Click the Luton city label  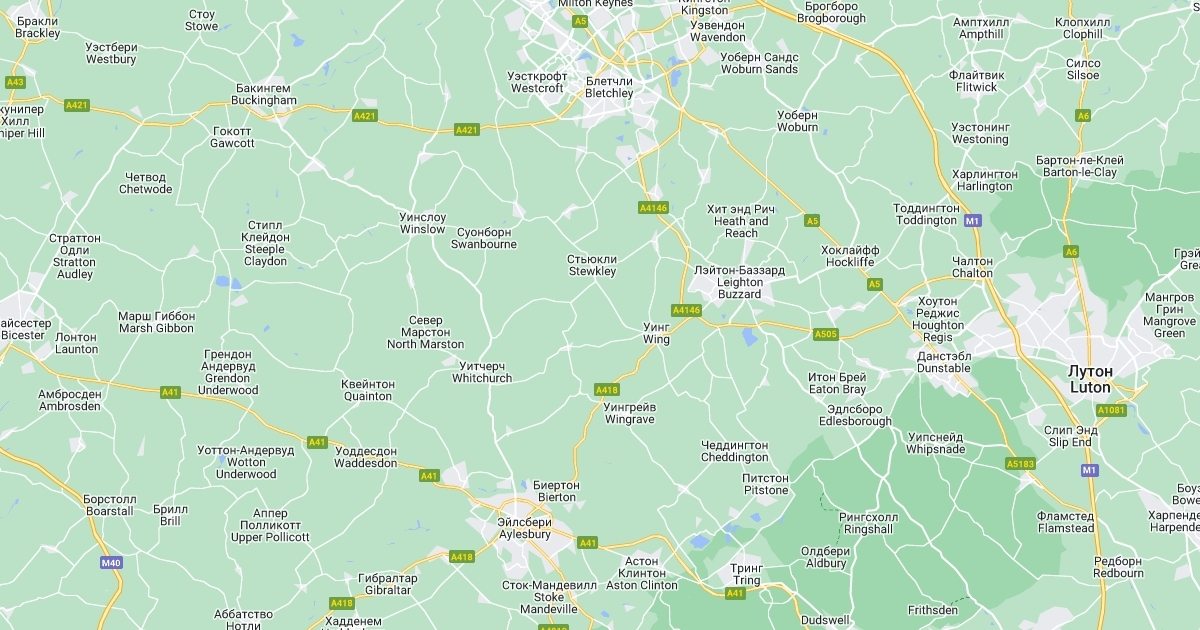click(1090, 379)
